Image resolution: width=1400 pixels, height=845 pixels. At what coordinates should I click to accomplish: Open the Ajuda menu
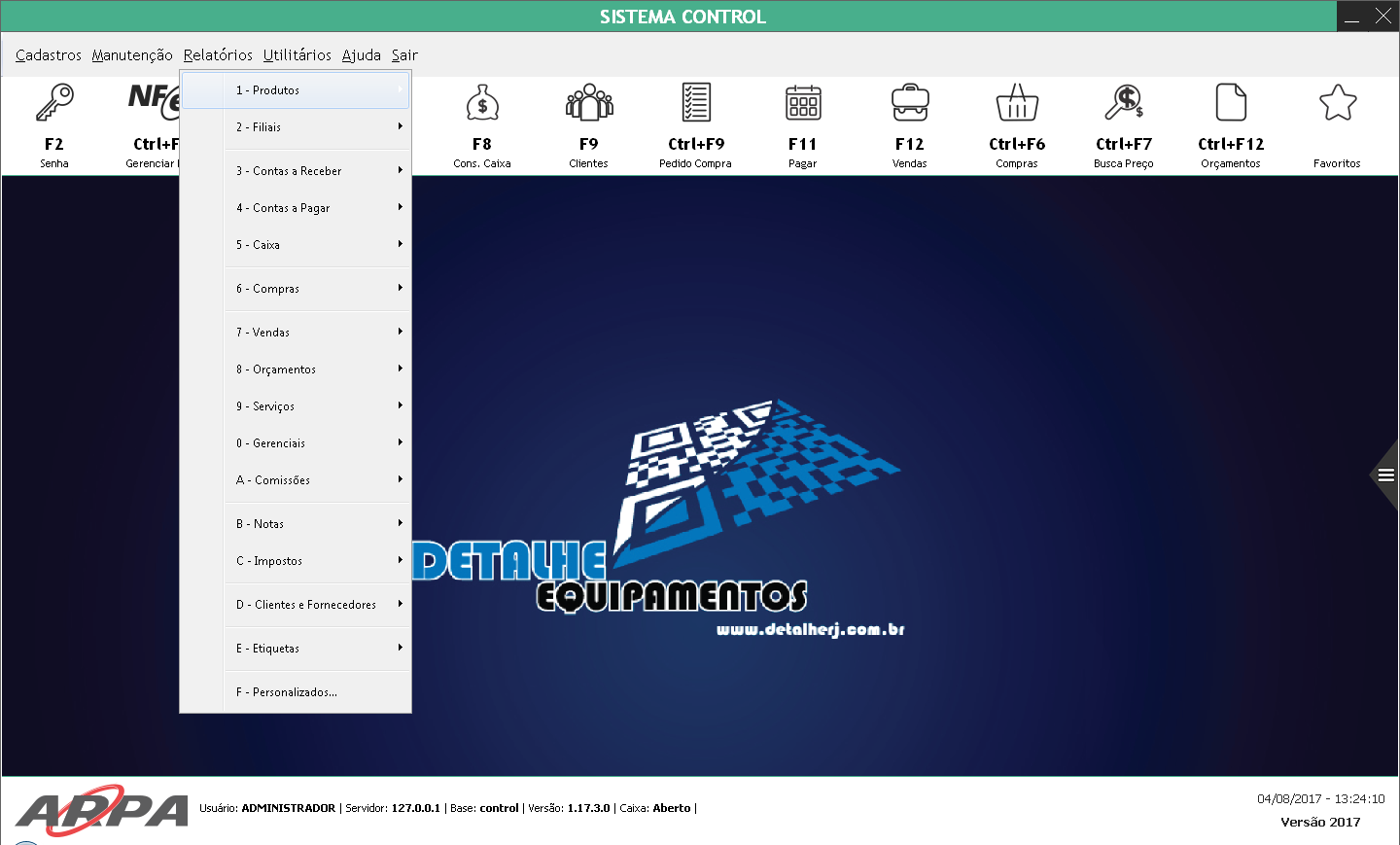362,55
